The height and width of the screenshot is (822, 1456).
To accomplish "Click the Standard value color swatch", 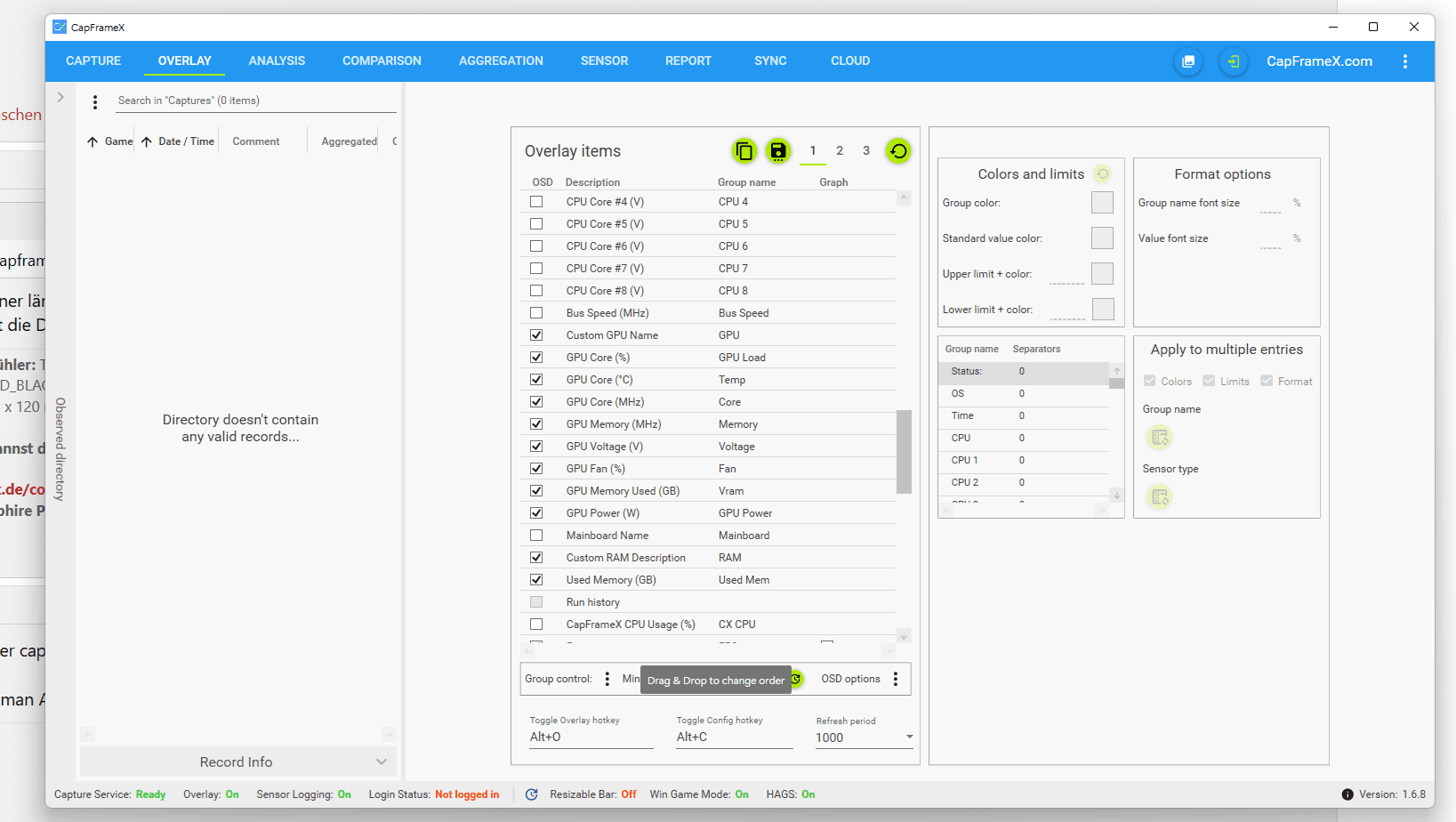I will click(x=1103, y=238).
